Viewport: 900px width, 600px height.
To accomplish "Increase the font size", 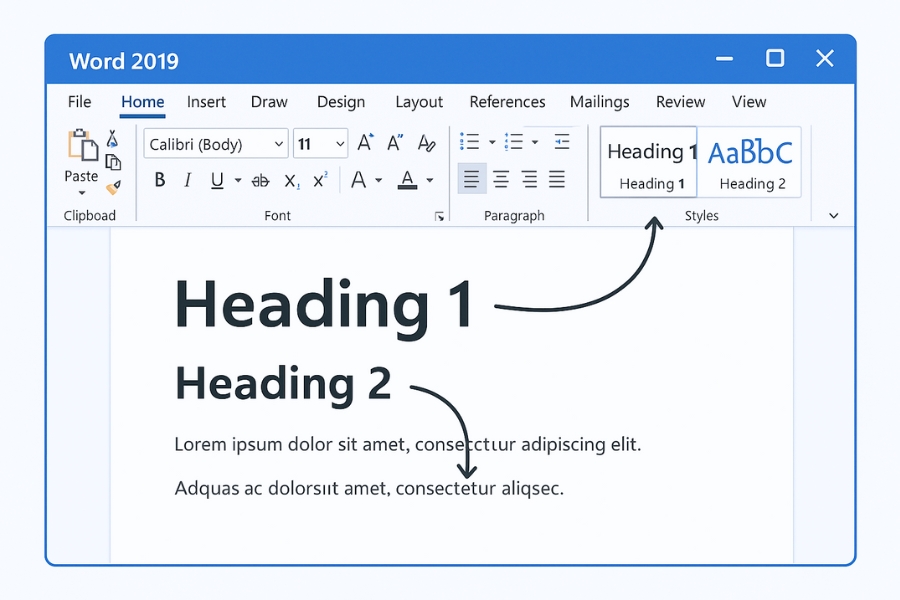I will 364,143.
